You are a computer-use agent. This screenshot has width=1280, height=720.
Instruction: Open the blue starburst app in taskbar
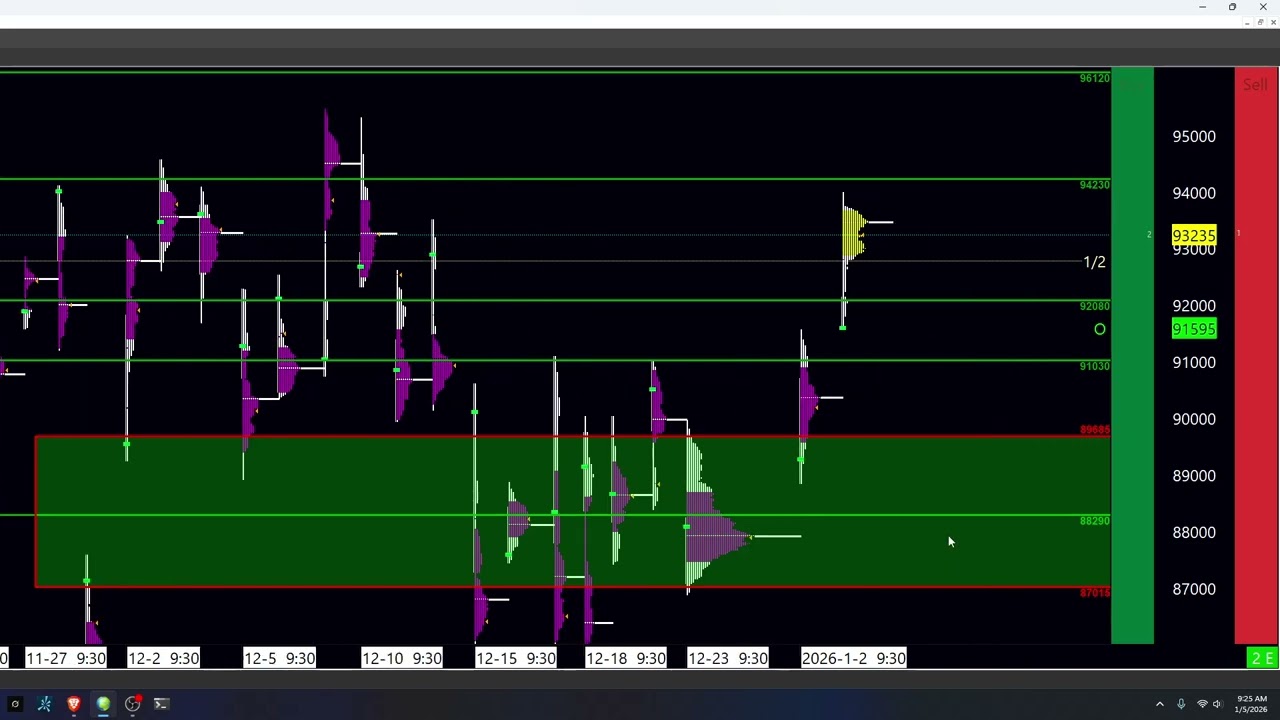coord(44,704)
